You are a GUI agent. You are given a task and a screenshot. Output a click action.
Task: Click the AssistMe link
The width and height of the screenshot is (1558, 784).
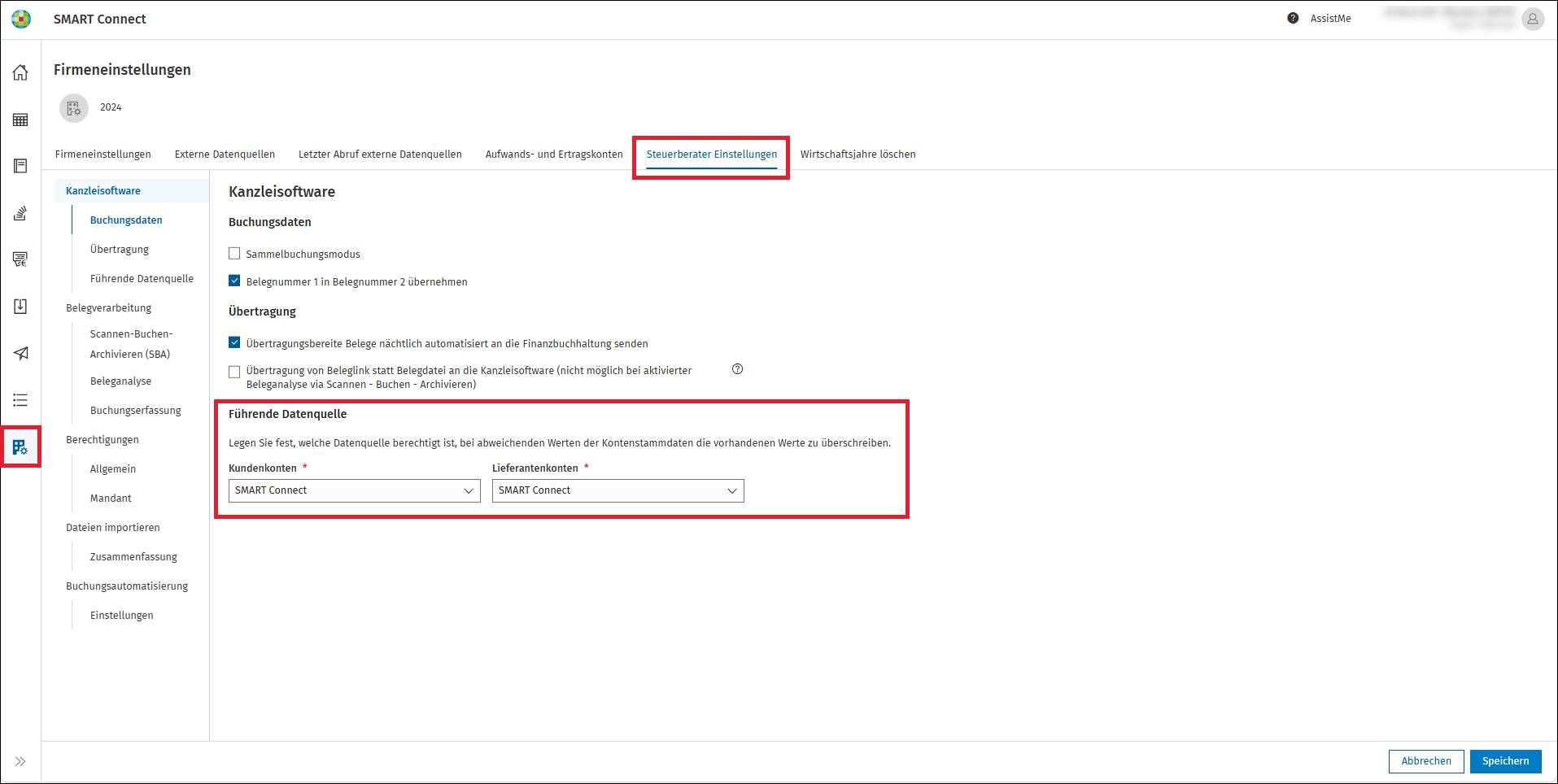click(x=1330, y=19)
